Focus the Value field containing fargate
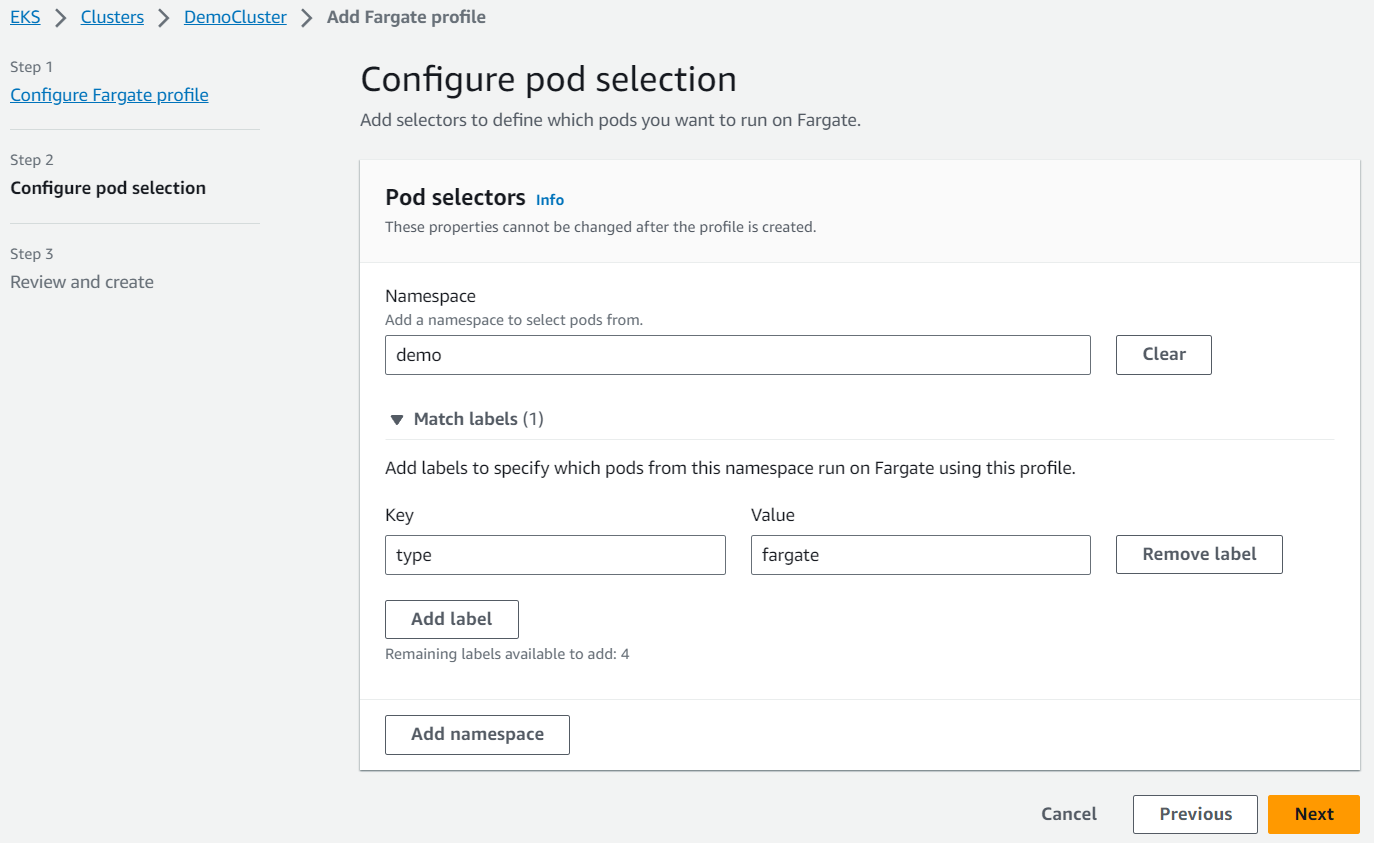Image resolution: width=1374 pixels, height=843 pixels. [920, 555]
